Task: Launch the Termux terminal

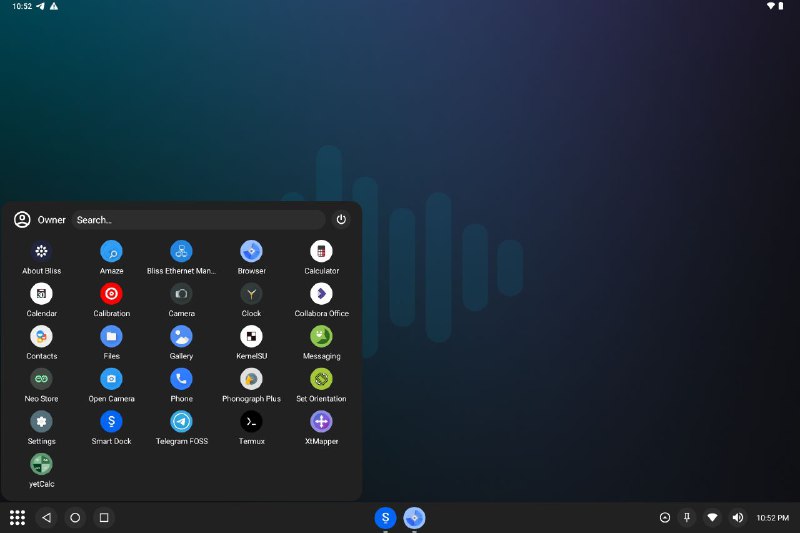Action: click(251, 421)
